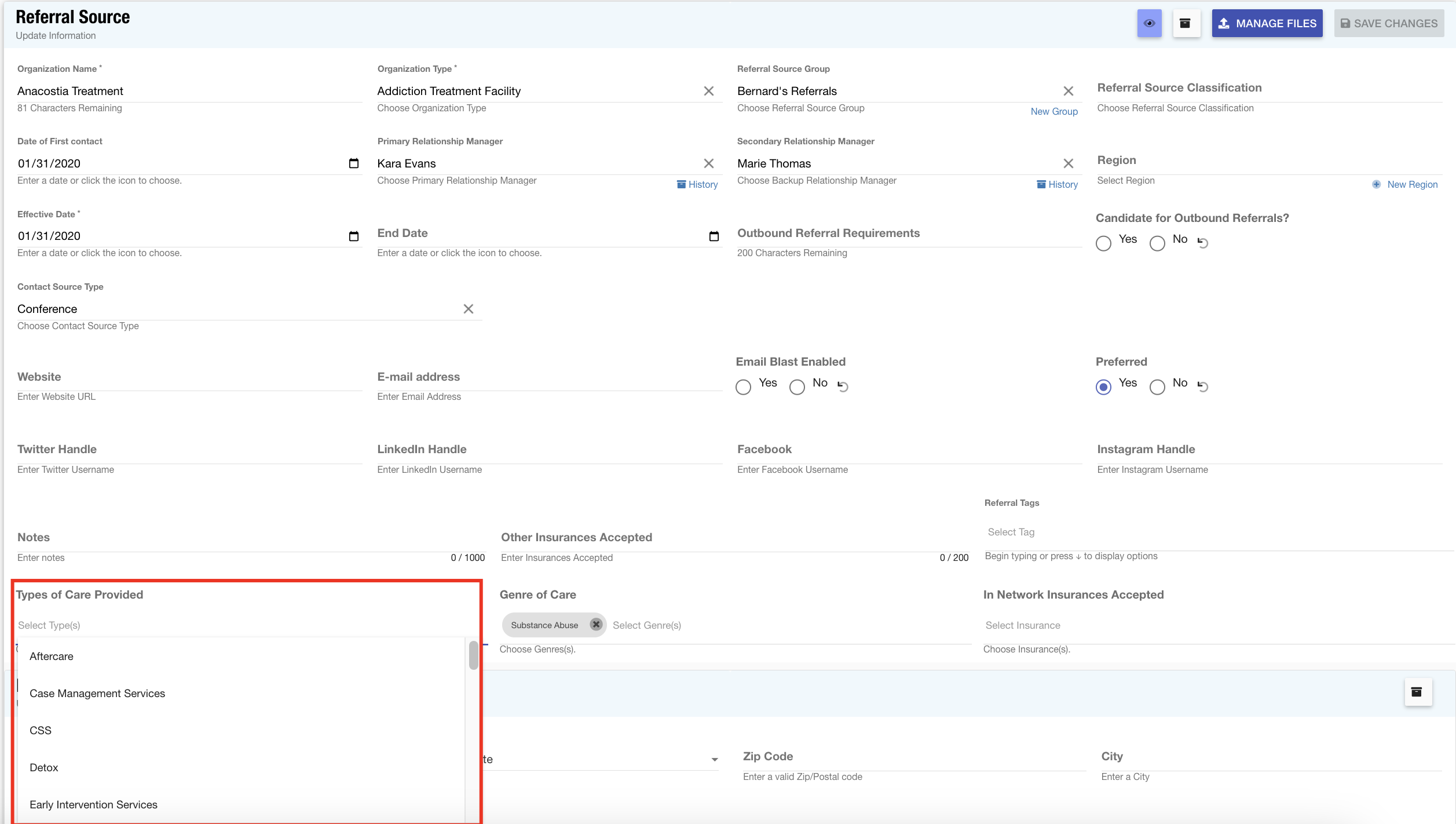Select Case Management Services option

[x=97, y=693]
